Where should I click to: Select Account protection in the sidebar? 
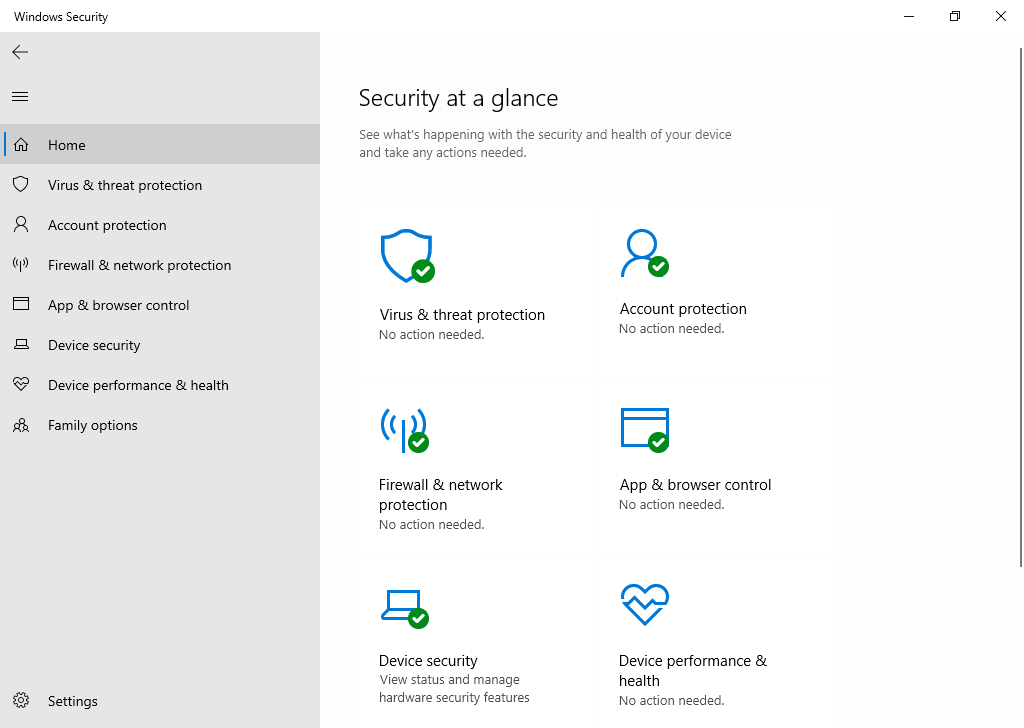(x=107, y=225)
